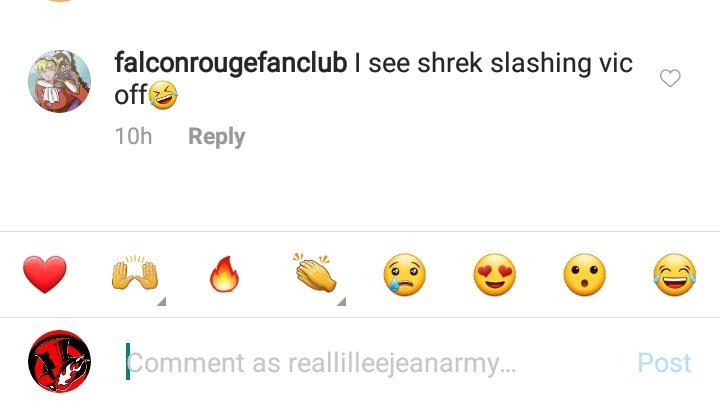Insert the clapping hands emoji
The height and width of the screenshot is (405, 720).
[x=315, y=273]
